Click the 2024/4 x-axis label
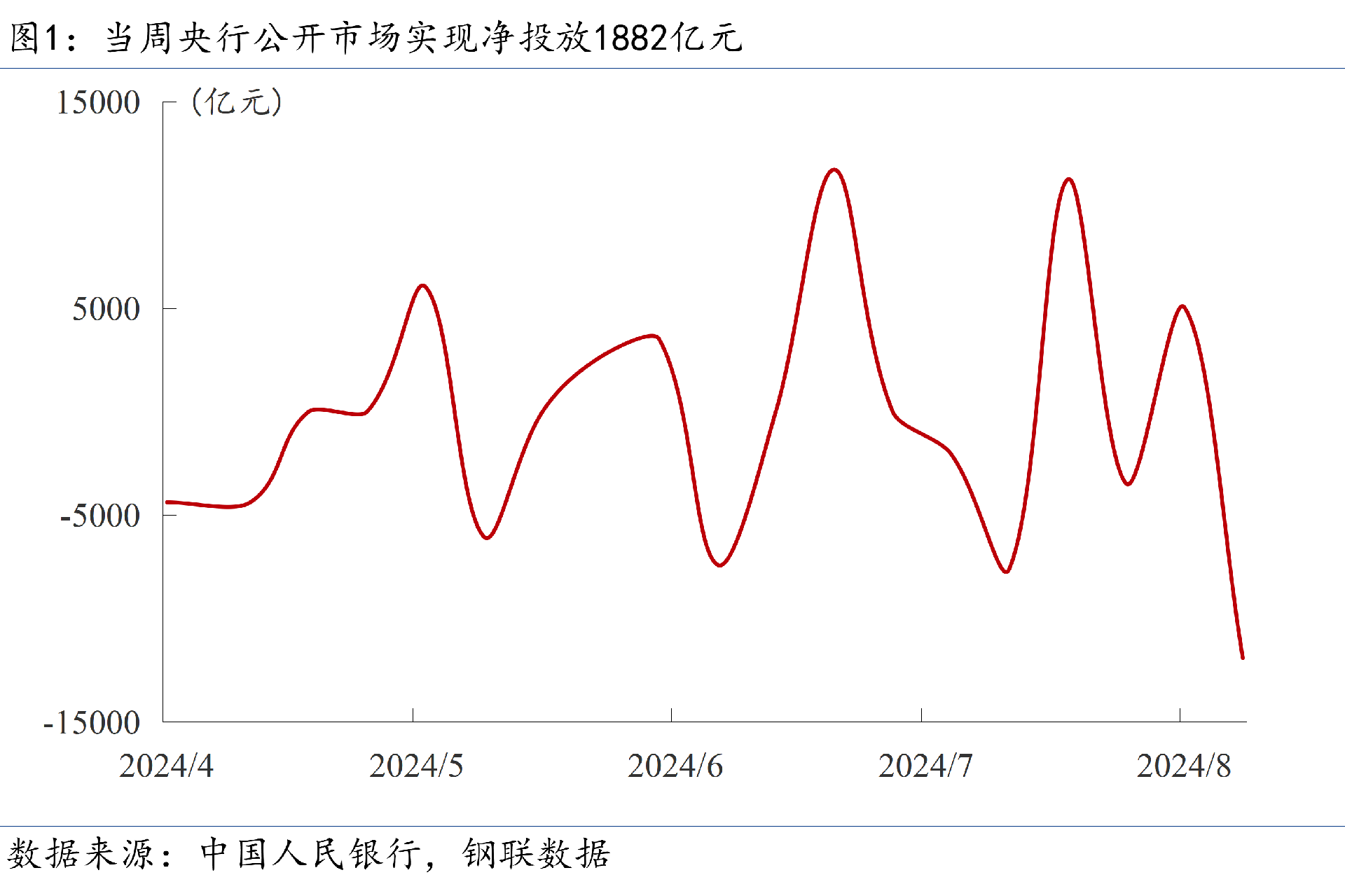Screen dimensions: 1345x896 tap(166, 766)
